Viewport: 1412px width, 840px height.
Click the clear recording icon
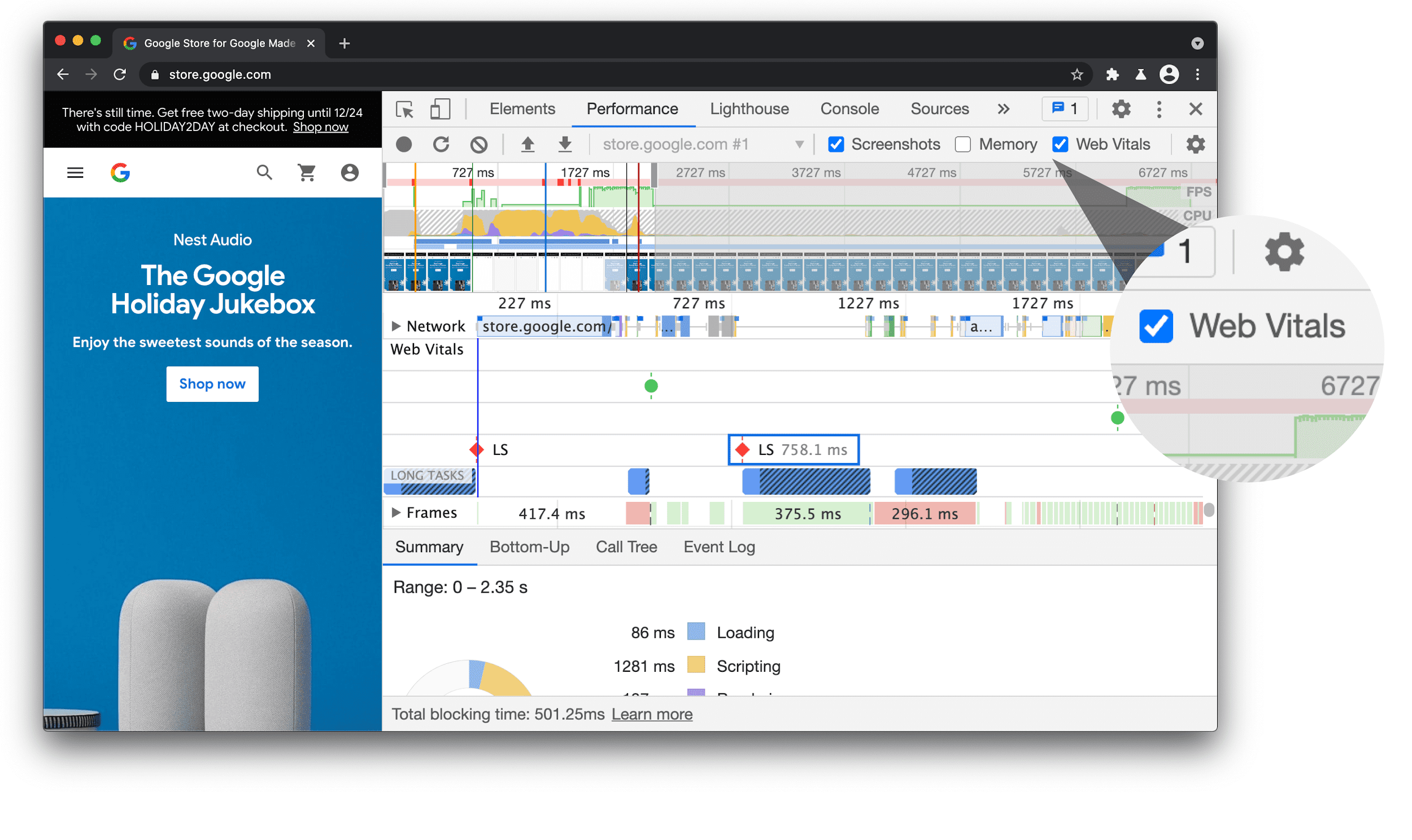click(479, 143)
